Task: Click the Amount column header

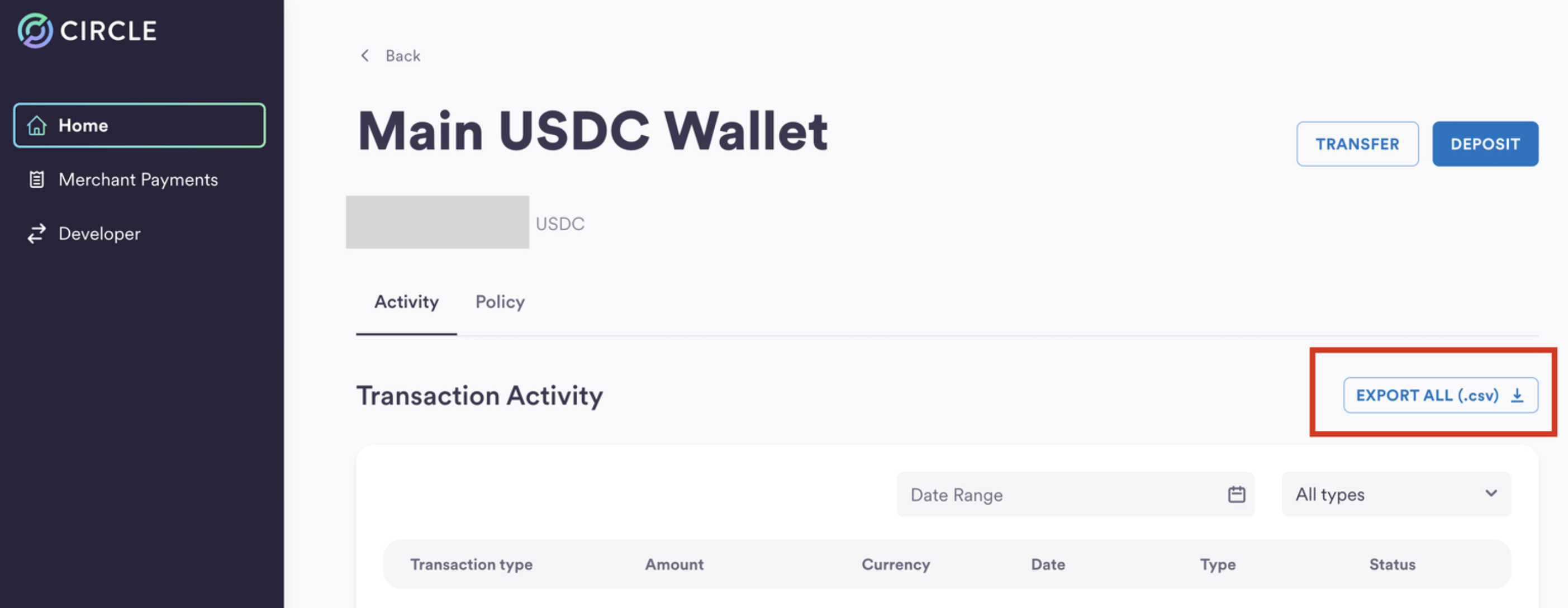Action: [x=674, y=564]
